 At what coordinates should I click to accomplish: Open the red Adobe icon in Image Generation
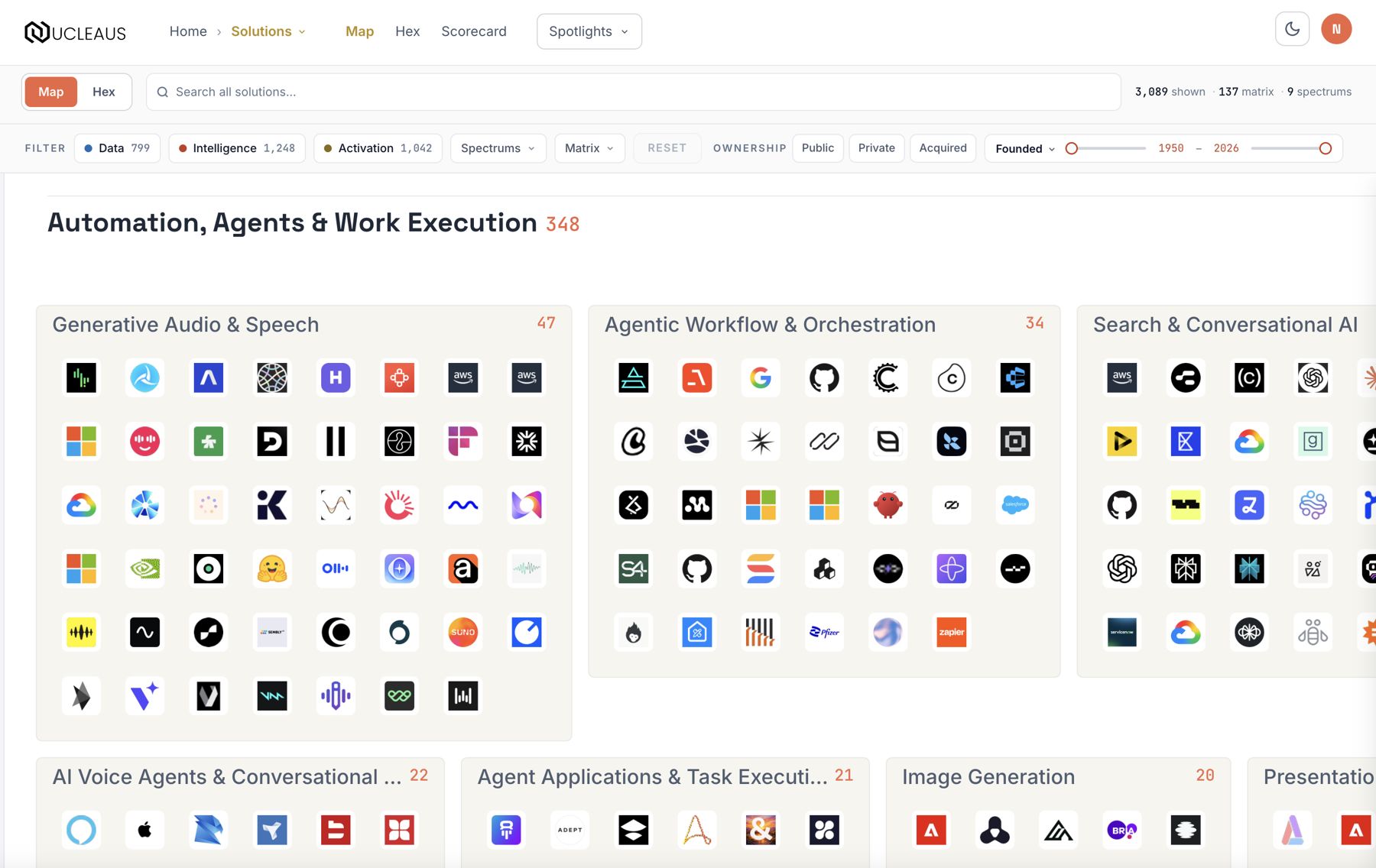coord(931,830)
